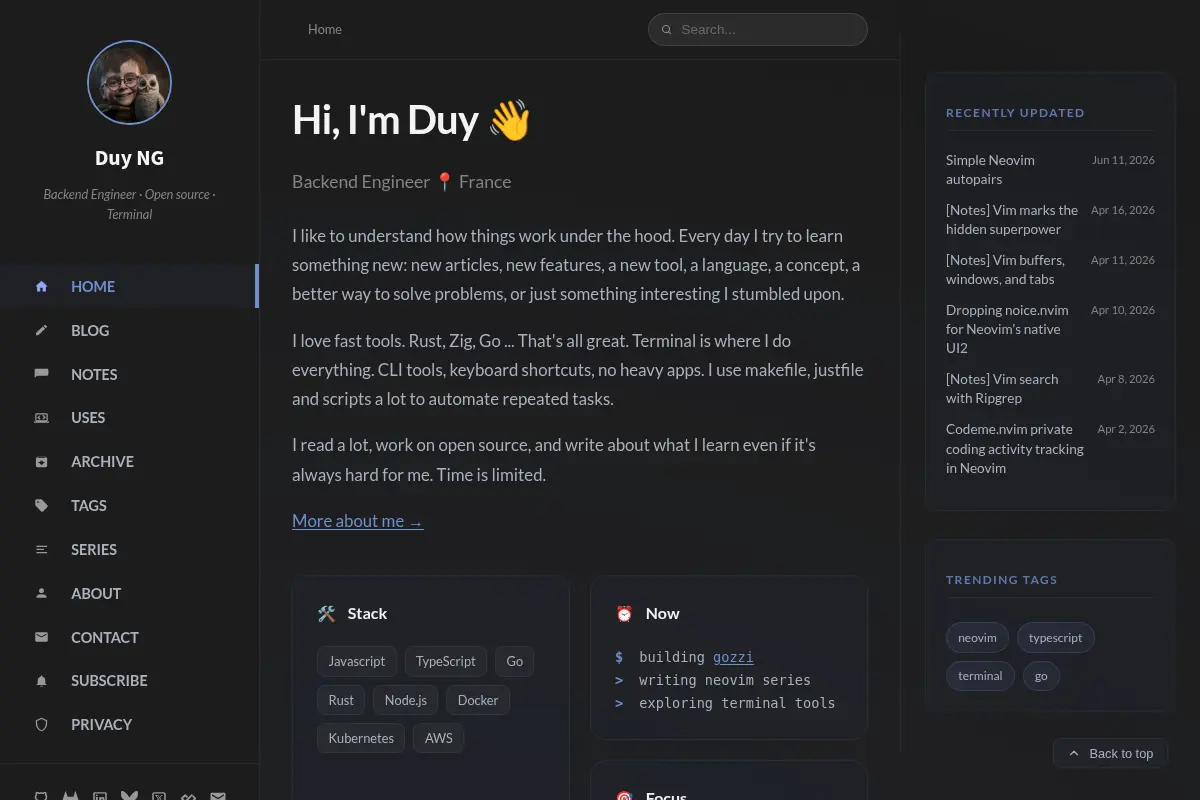Open LinkedIn social icon in sidebar footer
Viewport: 1200px width, 800px height.
[100, 796]
